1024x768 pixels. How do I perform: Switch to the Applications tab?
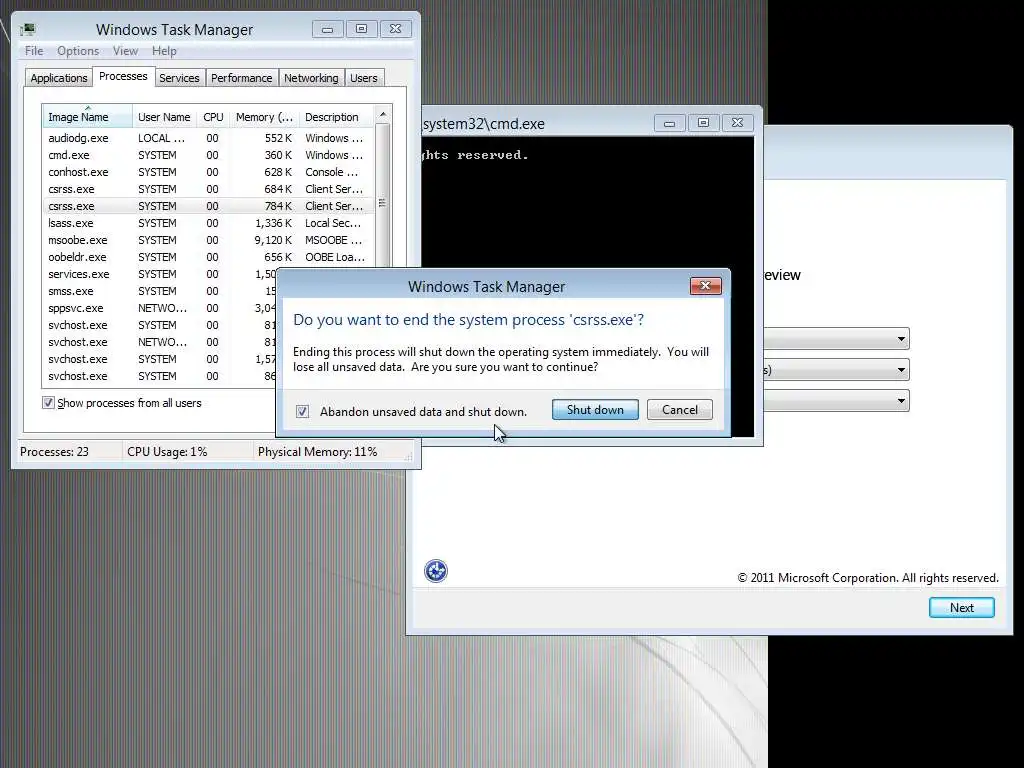59,78
